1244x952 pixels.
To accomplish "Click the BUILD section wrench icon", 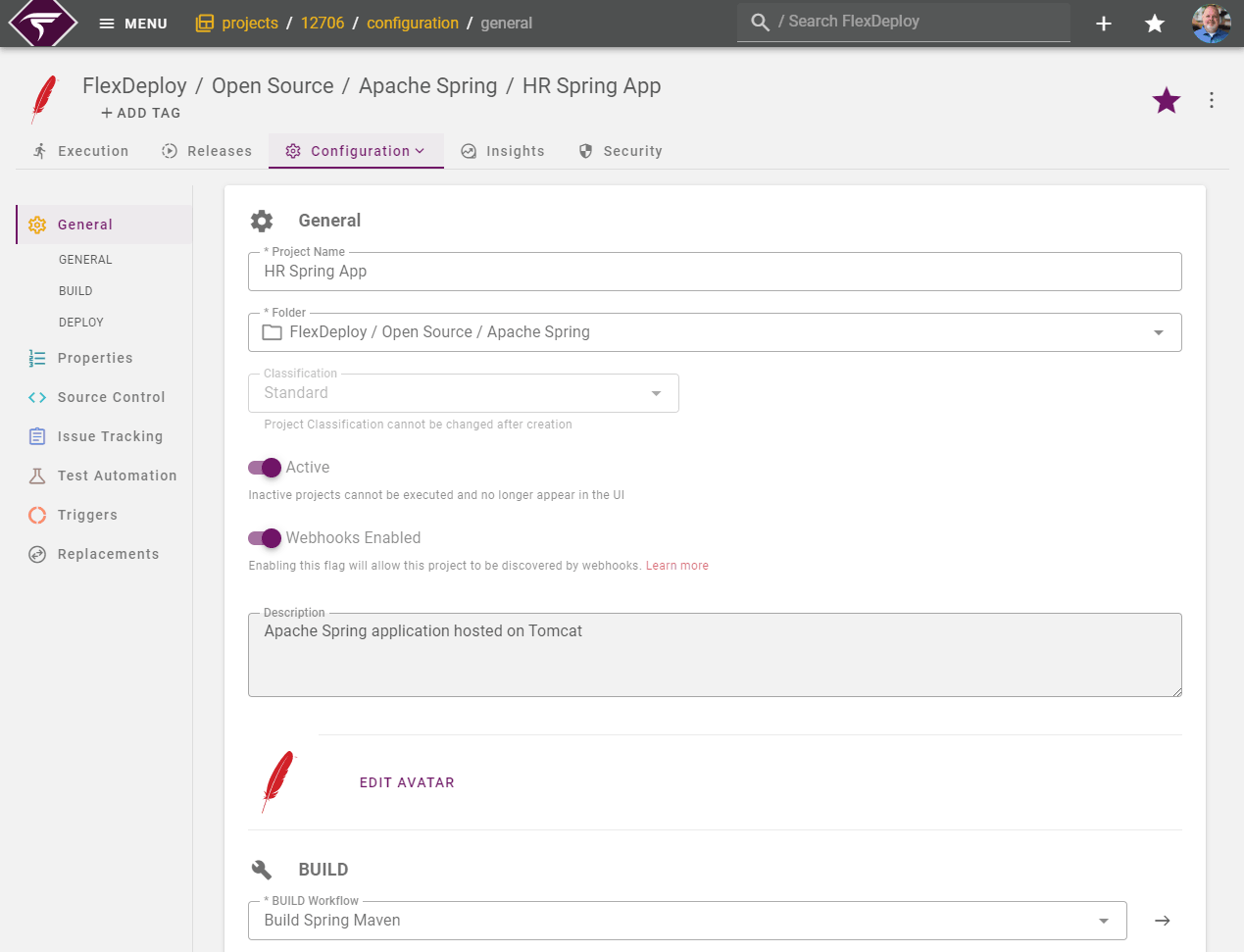I will coord(262,870).
